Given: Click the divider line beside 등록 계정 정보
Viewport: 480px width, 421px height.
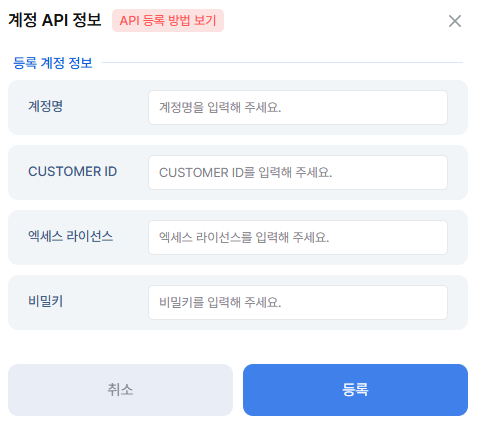Looking at the screenshot, I should point(282,62).
